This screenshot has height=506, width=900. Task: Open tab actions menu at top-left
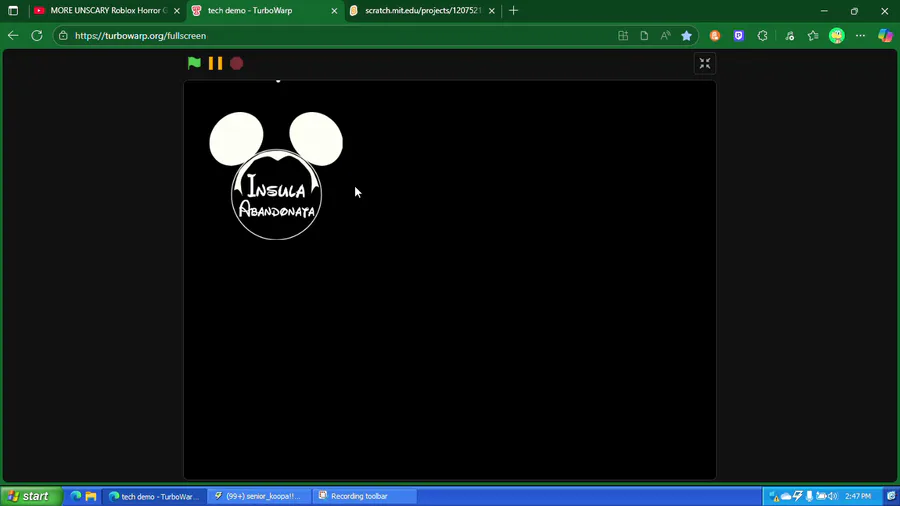coord(13,10)
